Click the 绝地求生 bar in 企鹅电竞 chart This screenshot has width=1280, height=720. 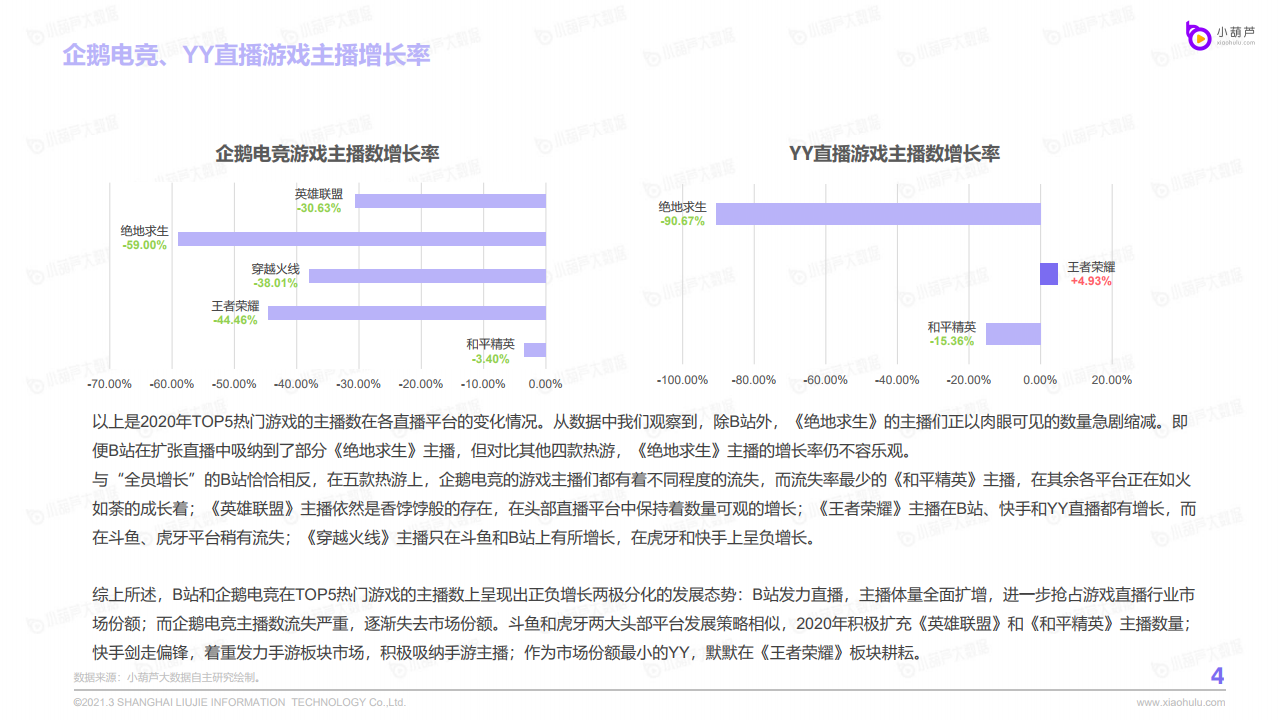tap(362, 239)
